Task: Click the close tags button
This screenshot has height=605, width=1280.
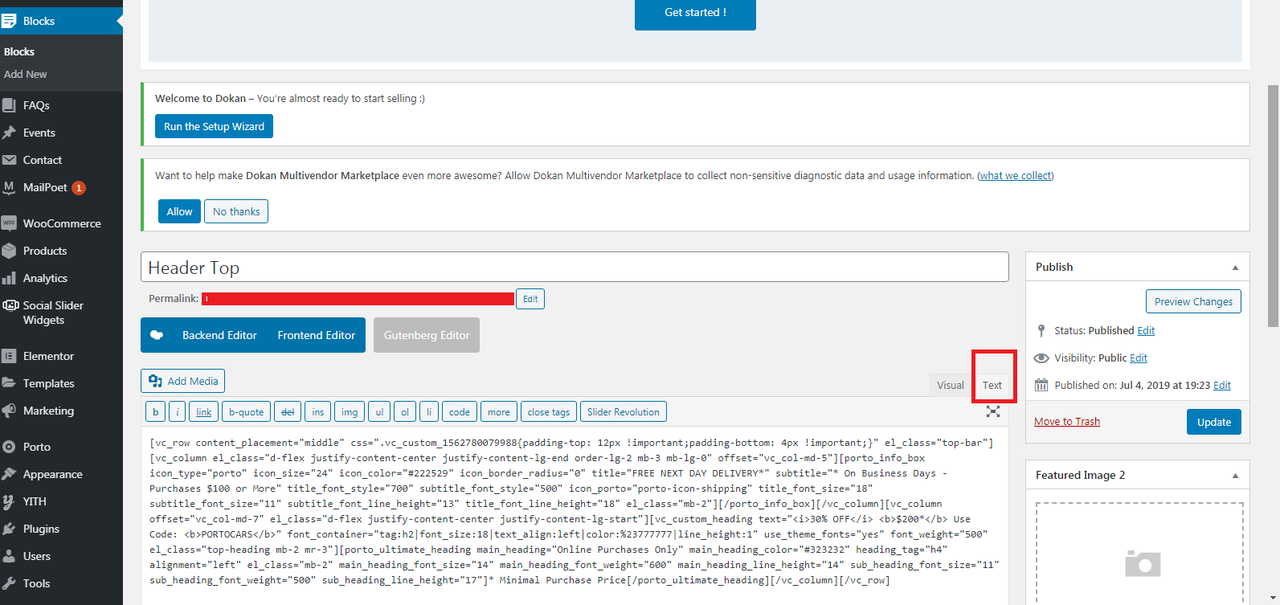Action: click(x=549, y=412)
